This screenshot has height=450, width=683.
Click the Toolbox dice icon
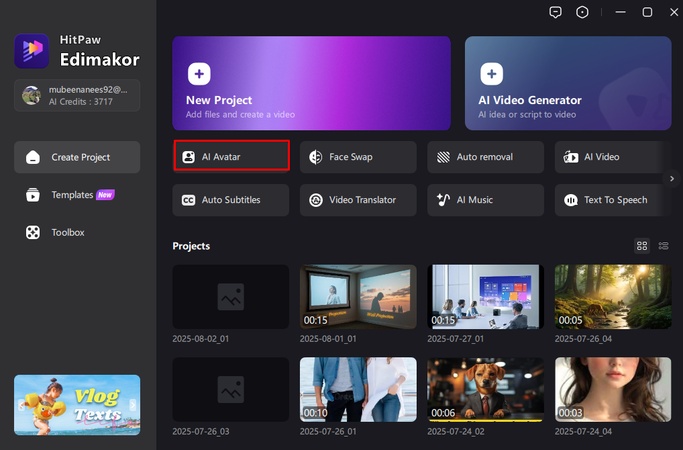click(33, 232)
